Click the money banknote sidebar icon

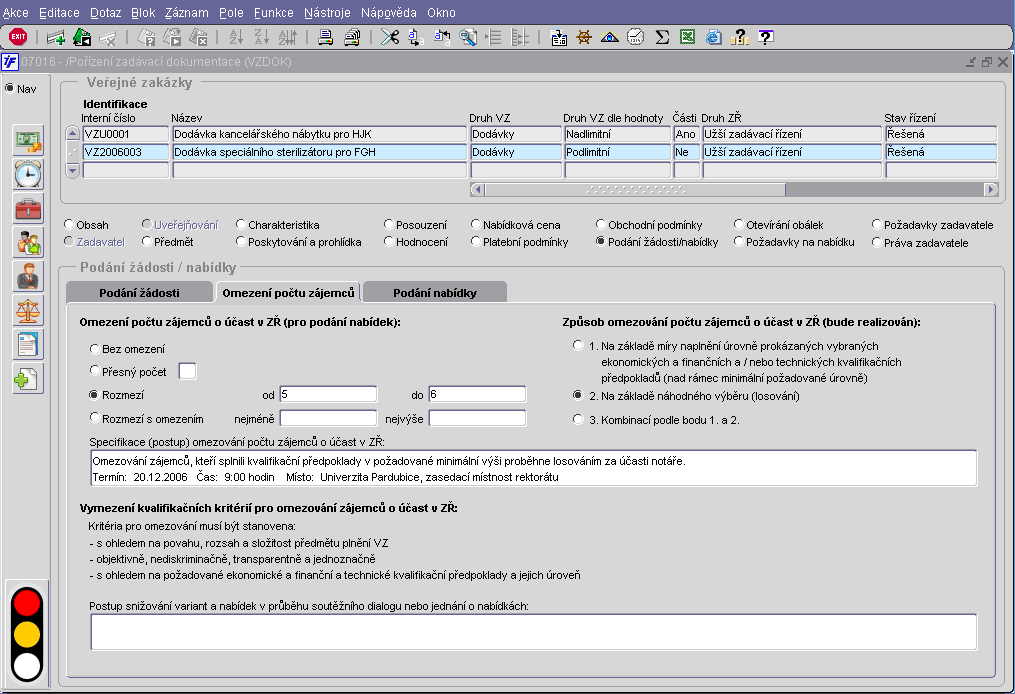point(28,140)
